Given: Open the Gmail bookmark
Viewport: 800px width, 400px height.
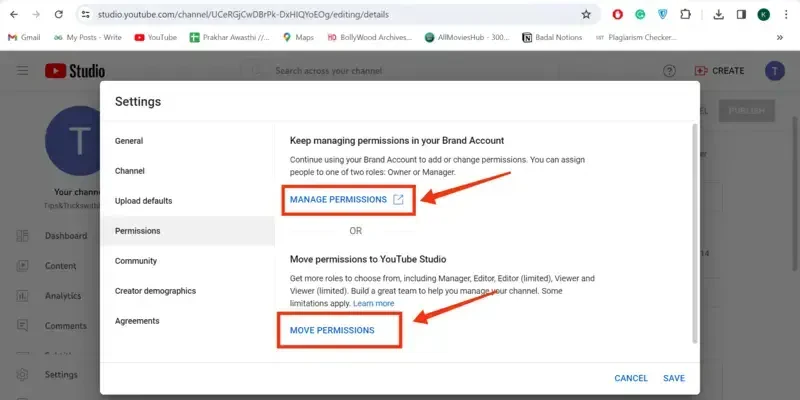Looking at the screenshot, I should (24, 37).
